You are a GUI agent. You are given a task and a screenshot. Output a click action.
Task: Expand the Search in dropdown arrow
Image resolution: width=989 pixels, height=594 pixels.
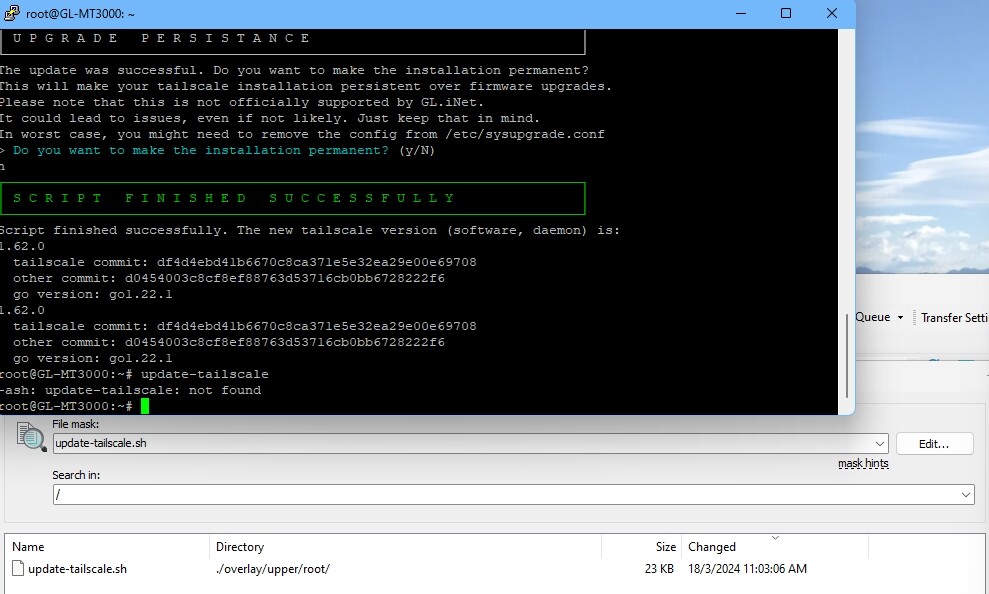(x=966, y=494)
